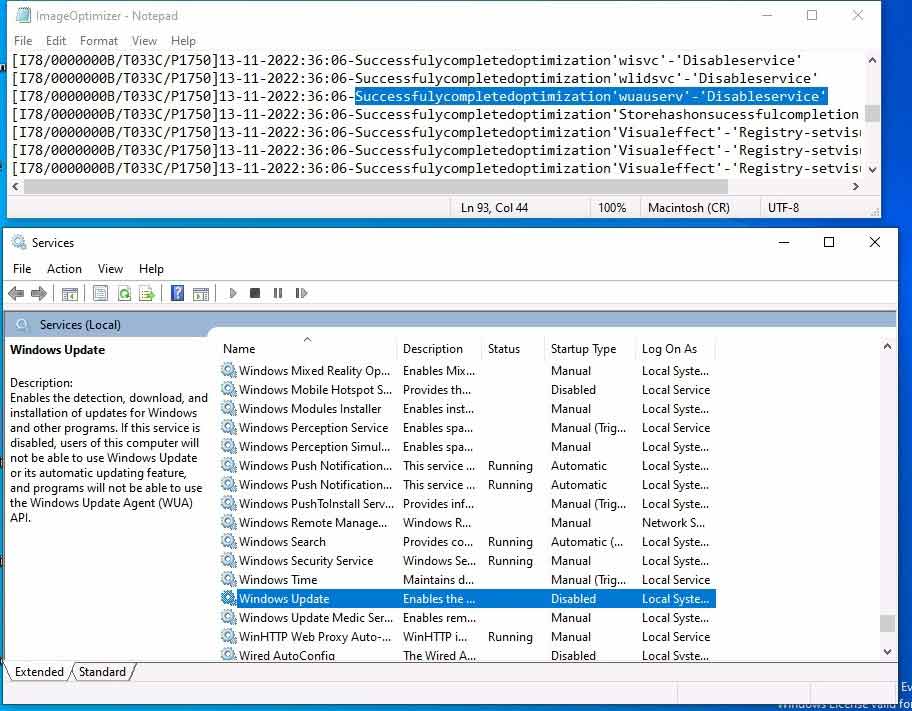Screen dimensions: 912x711
Task: Switch to the Extended tab
Action: [40, 671]
